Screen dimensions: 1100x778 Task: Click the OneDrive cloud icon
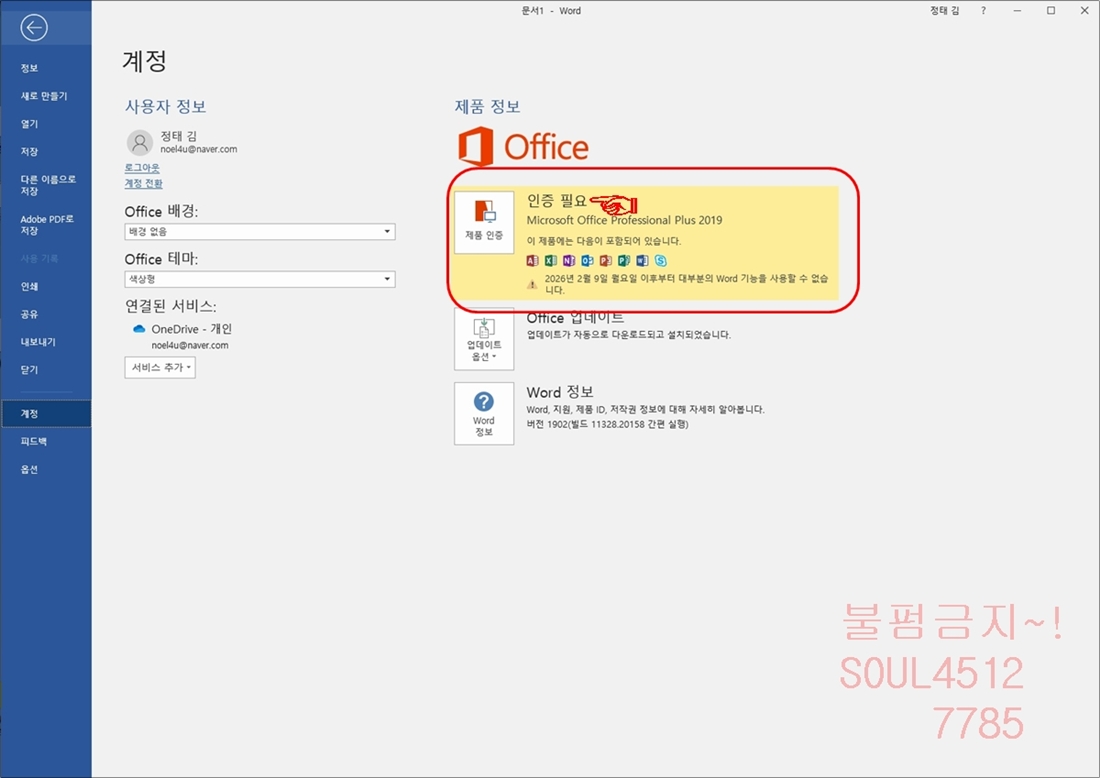click(139, 329)
